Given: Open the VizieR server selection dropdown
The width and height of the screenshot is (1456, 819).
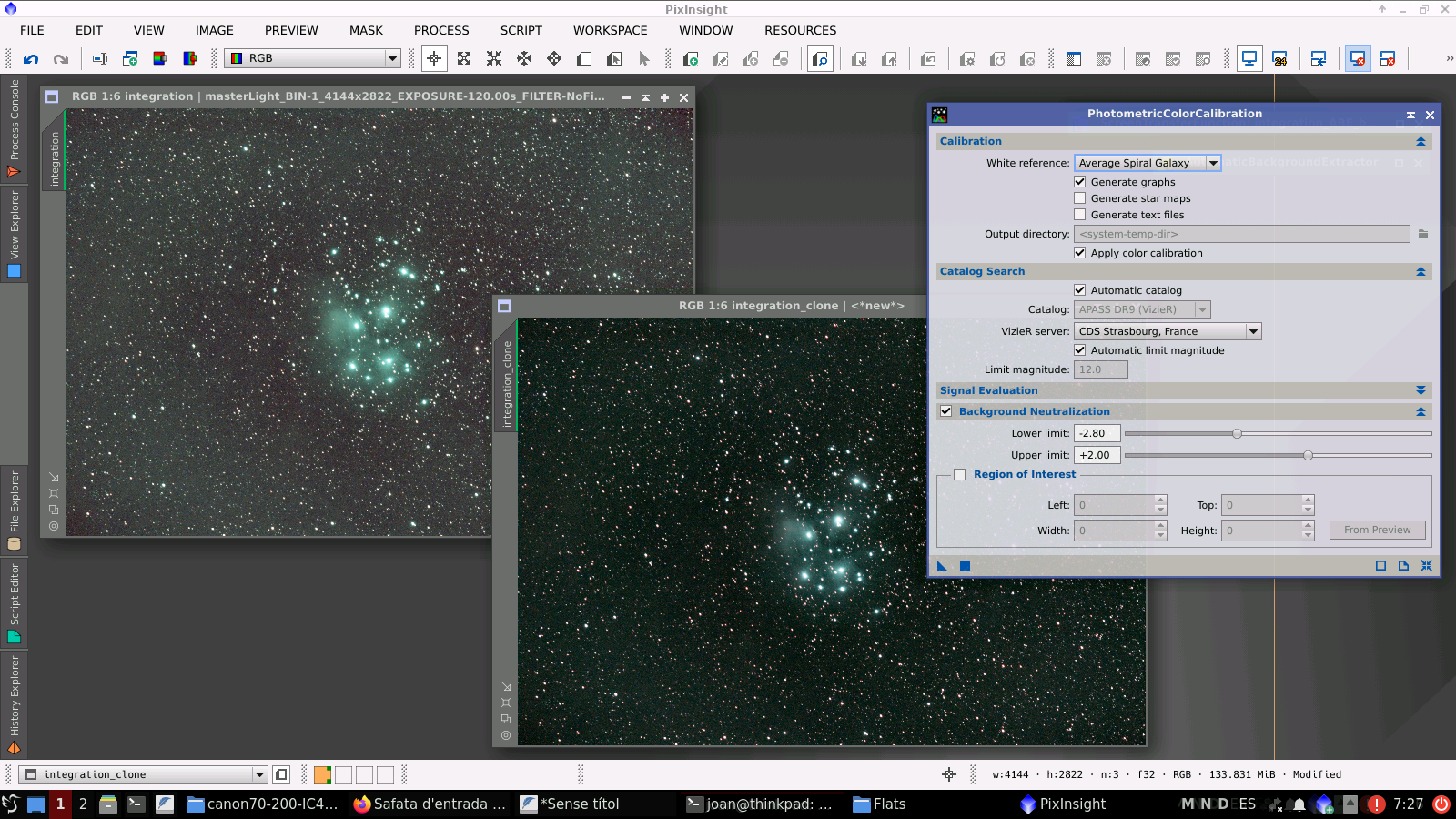Looking at the screenshot, I should pos(1254,330).
